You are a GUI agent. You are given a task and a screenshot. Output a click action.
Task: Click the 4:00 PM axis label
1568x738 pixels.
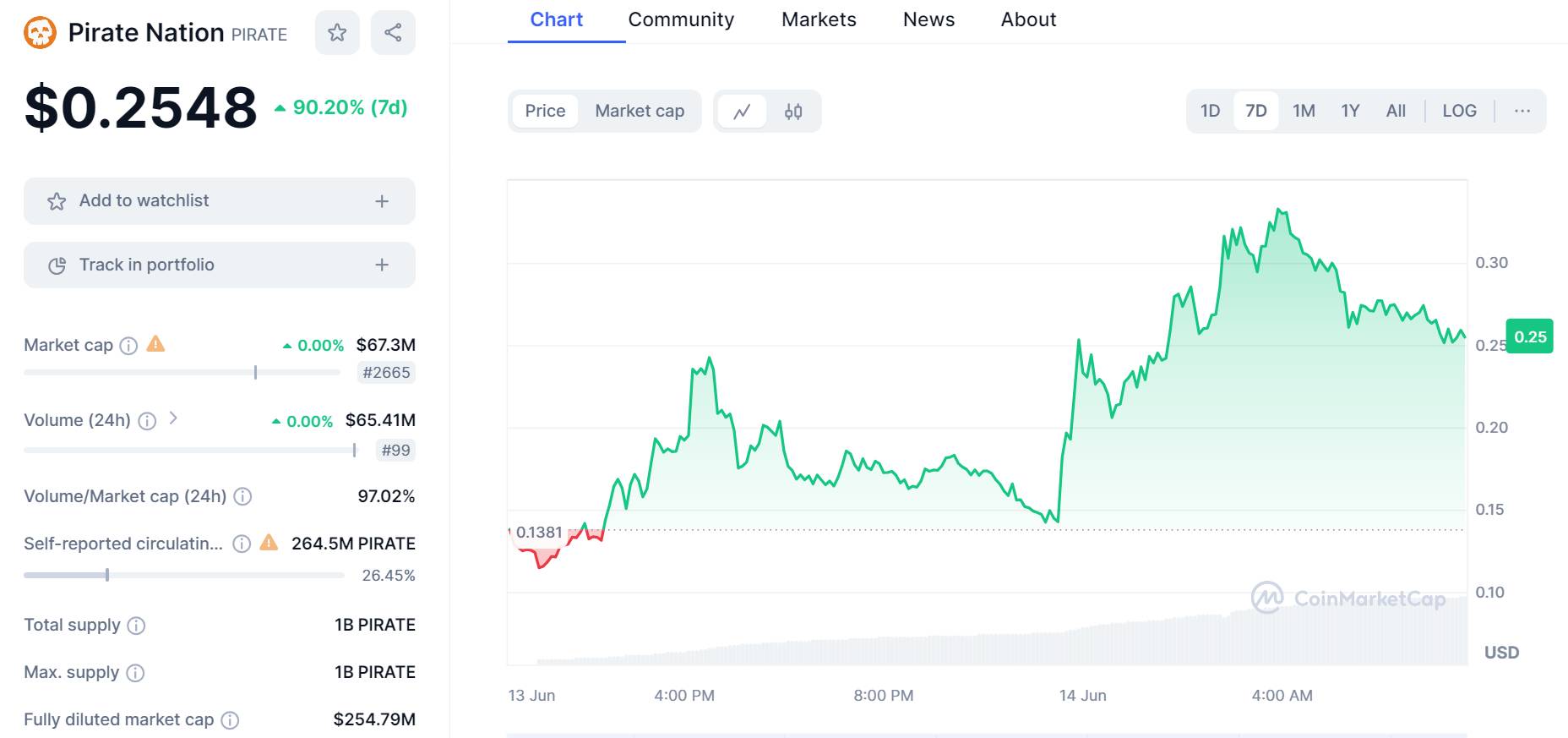(x=684, y=696)
